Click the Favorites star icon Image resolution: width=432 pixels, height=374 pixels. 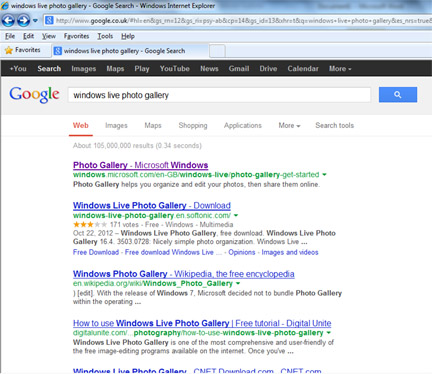[x=9, y=50]
